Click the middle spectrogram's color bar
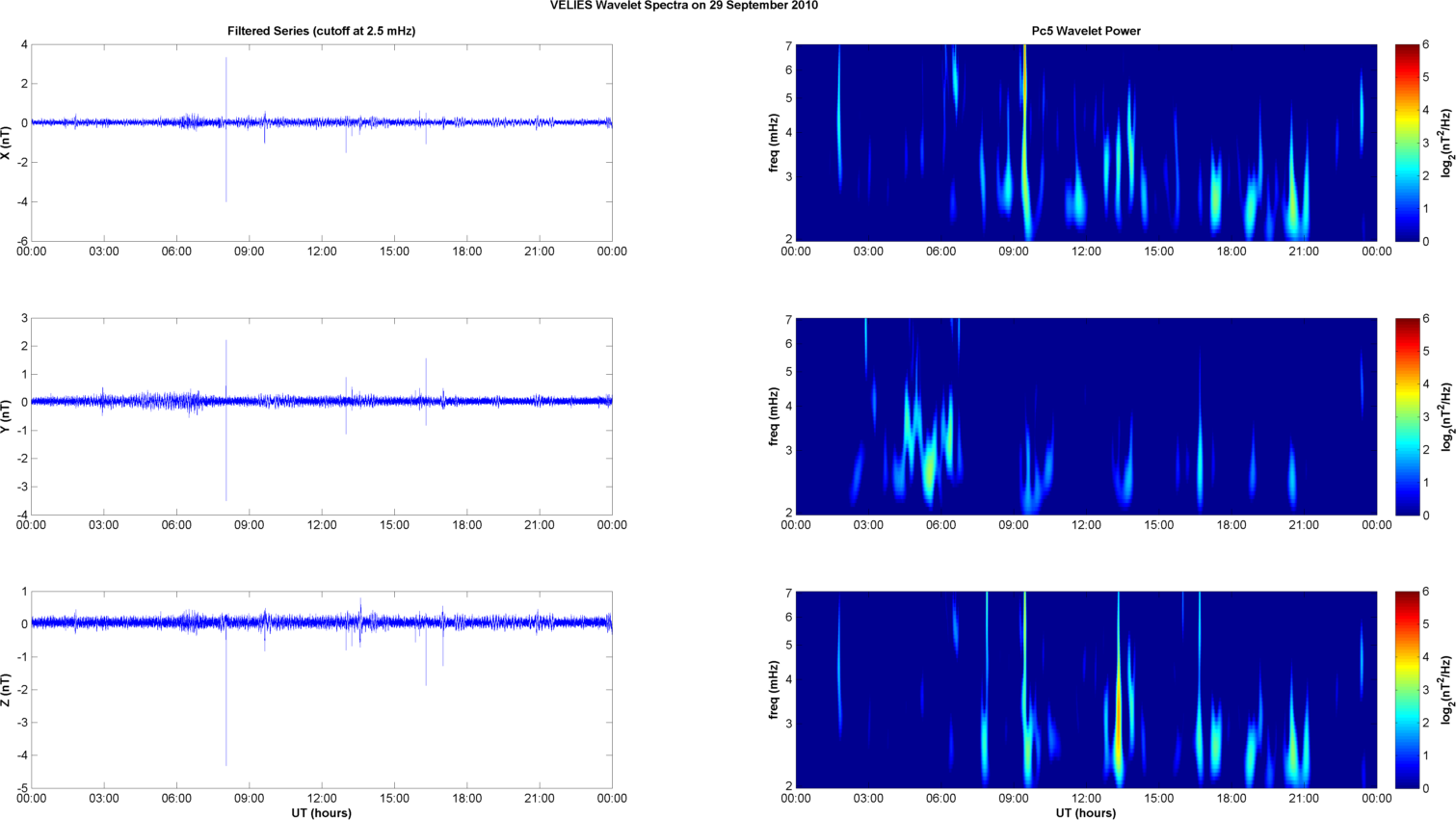Viewport: 1456px width, 820px height. pyautogui.click(x=1407, y=416)
